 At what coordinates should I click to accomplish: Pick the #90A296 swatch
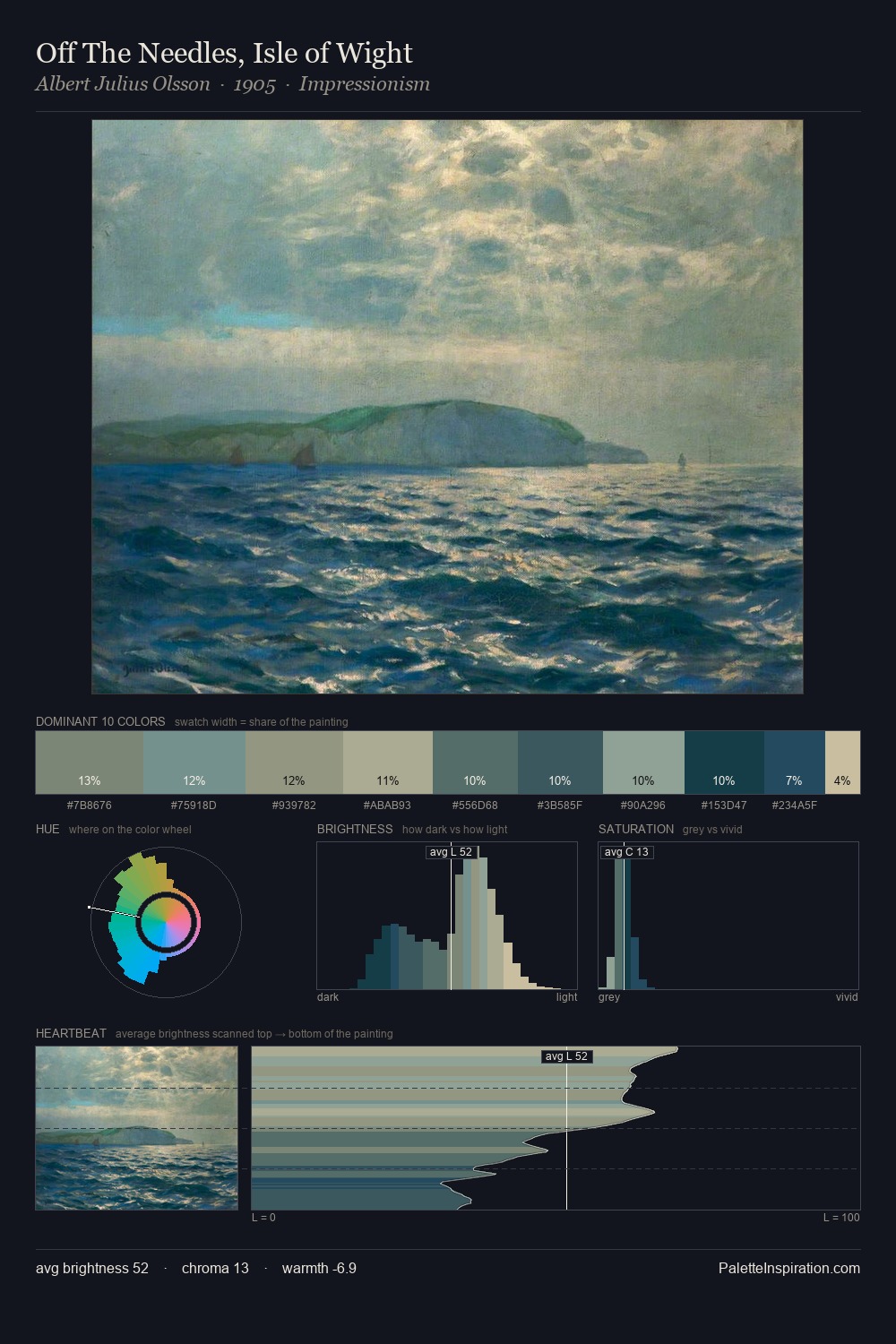pos(643,762)
